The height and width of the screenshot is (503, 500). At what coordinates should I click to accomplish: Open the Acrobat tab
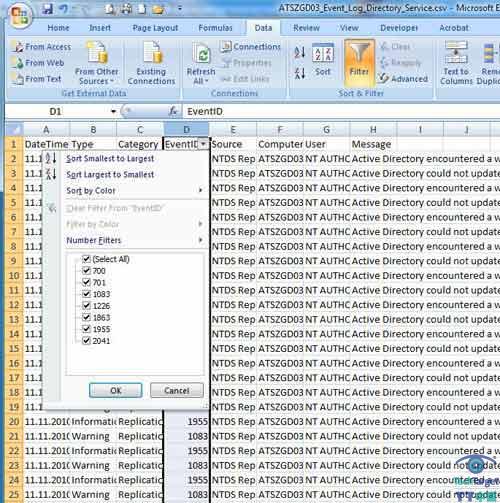pyautogui.click(x=454, y=28)
